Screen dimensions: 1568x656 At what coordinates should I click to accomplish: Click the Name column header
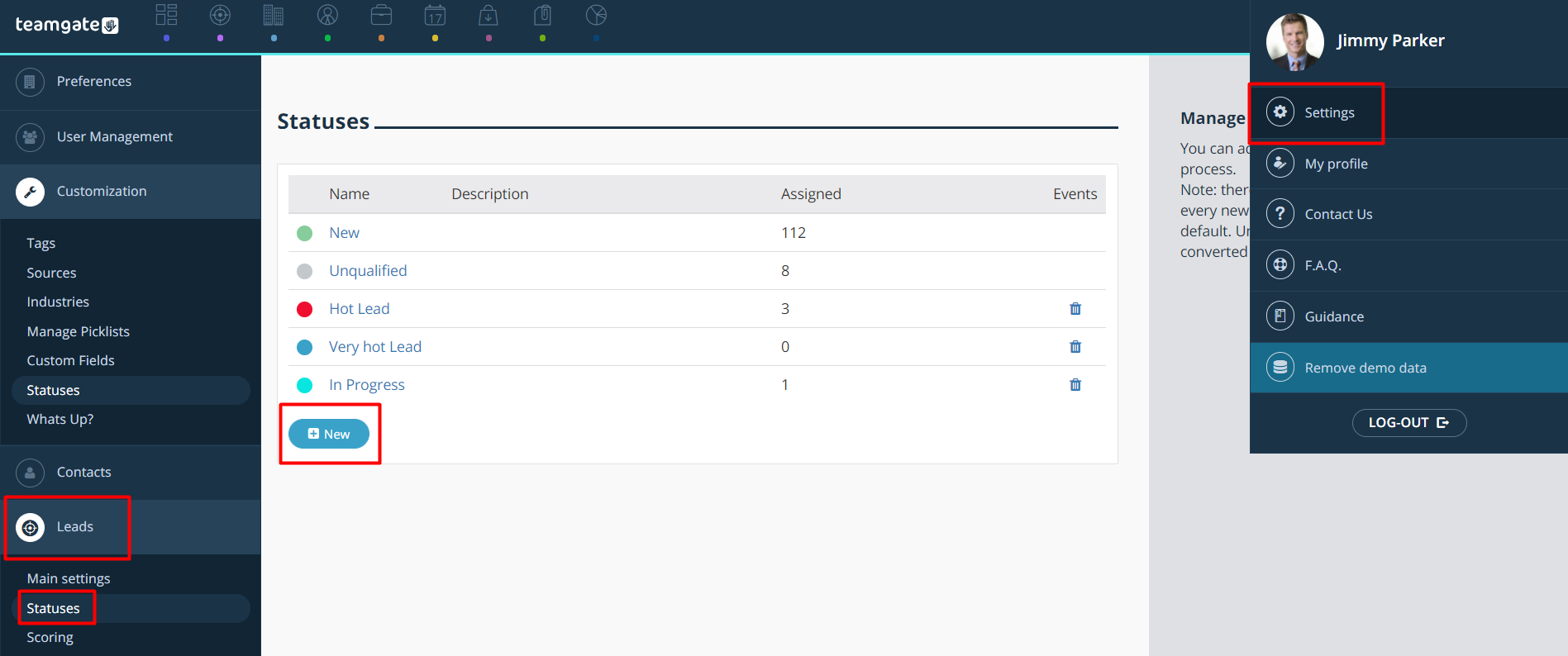coord(349,194)
